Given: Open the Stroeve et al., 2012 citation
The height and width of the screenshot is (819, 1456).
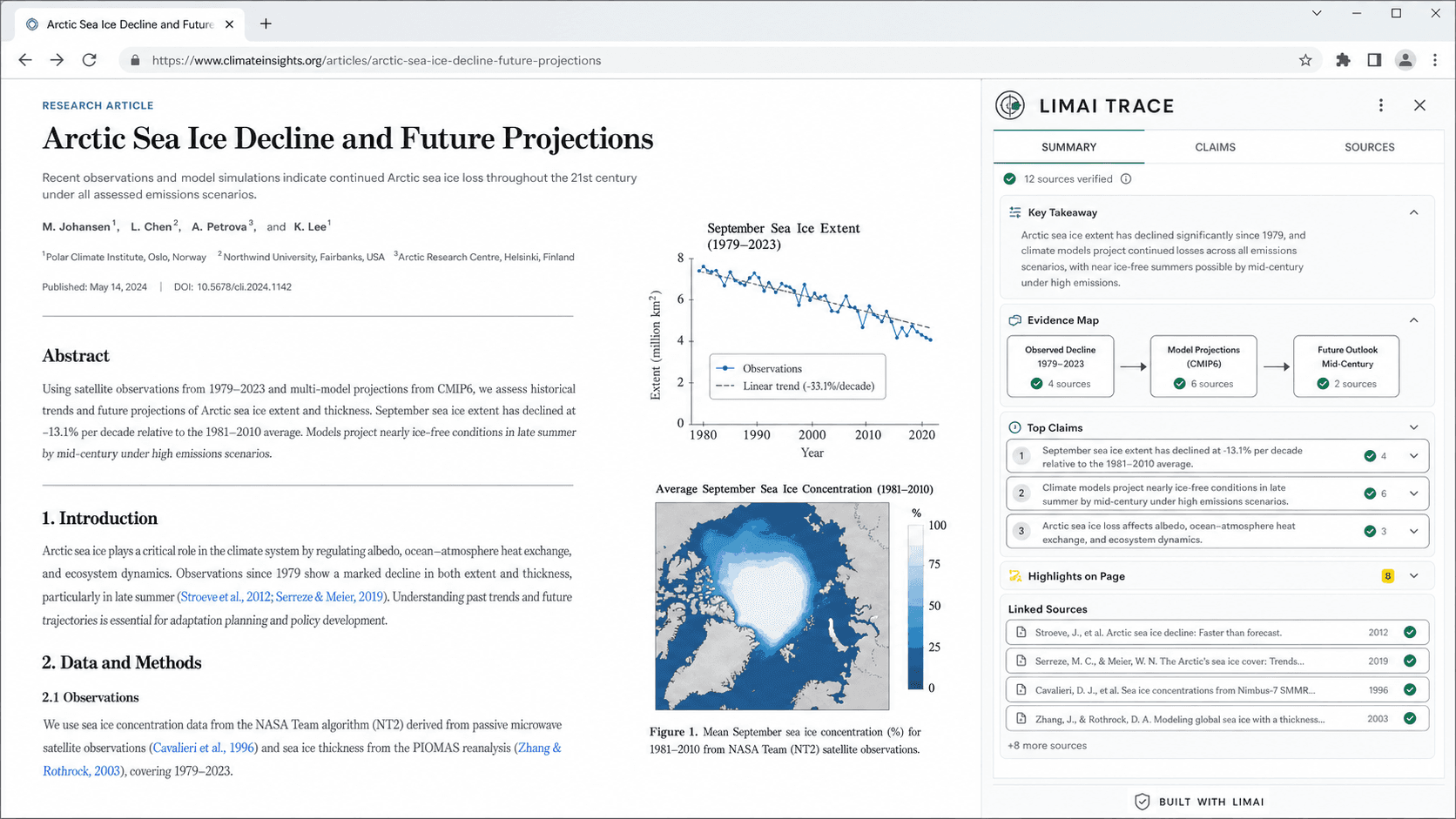Looking at the screenshot, I should click(x=226, y=597).
